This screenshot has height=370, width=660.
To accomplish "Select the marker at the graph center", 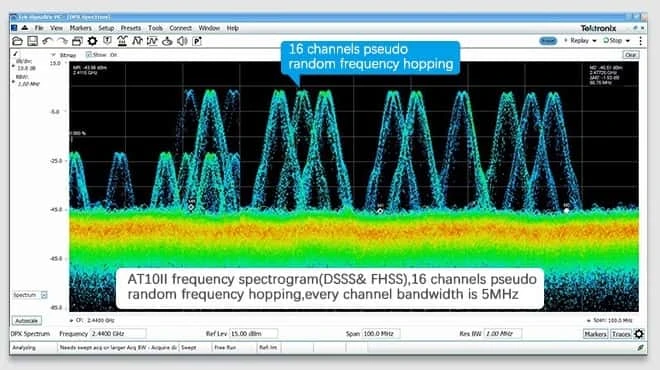I will click(x=380, y=210).
